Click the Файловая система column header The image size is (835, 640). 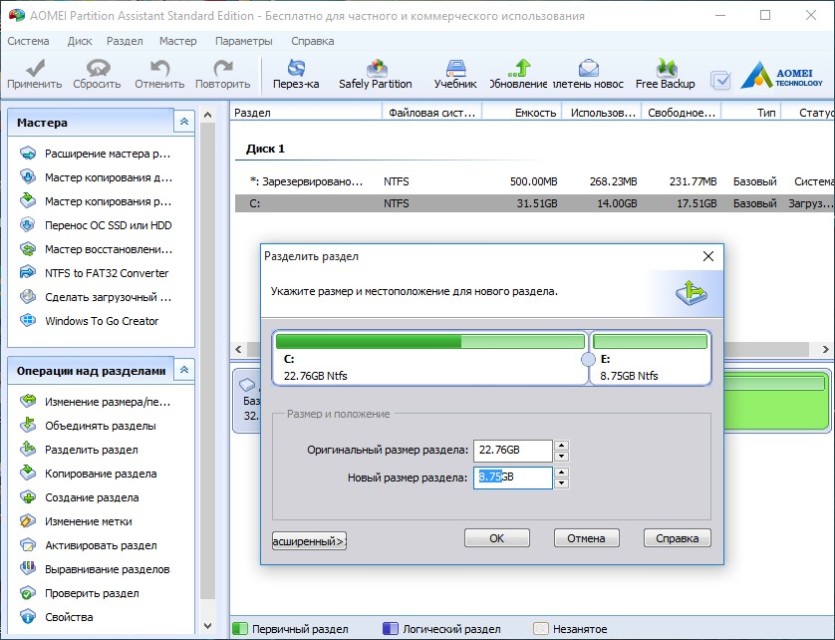pos(432,112)
